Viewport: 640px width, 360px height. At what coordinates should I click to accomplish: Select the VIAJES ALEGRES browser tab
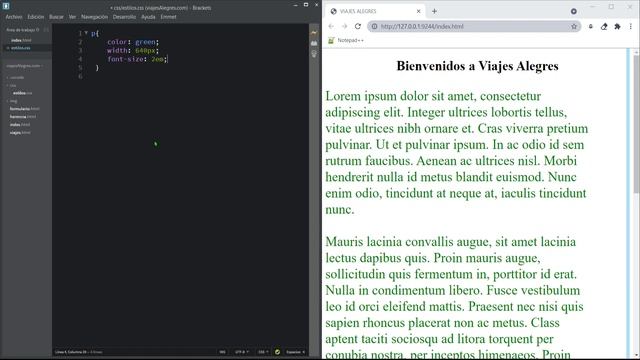tap(375, 11)
